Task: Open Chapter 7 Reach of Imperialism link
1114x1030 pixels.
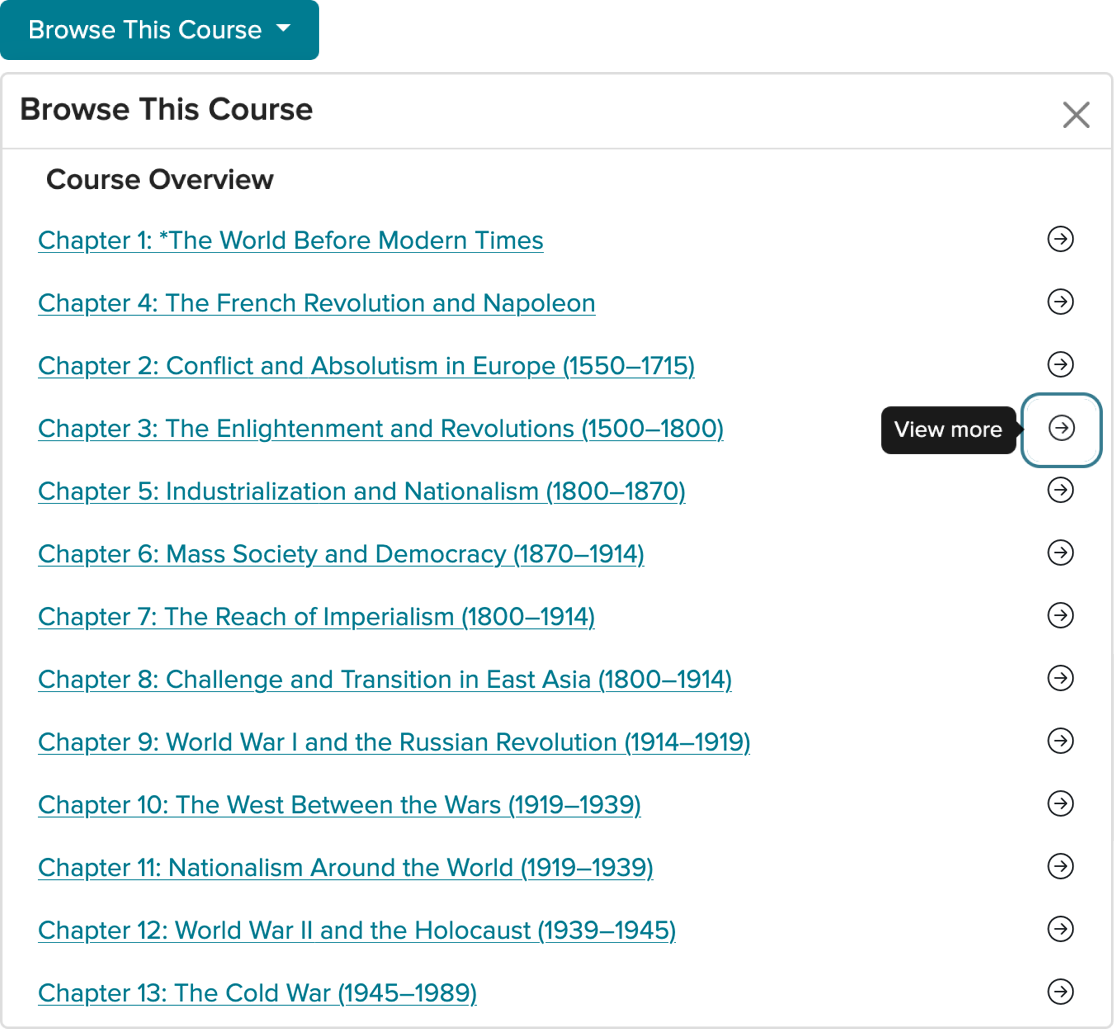Action: tap(316, 617)
